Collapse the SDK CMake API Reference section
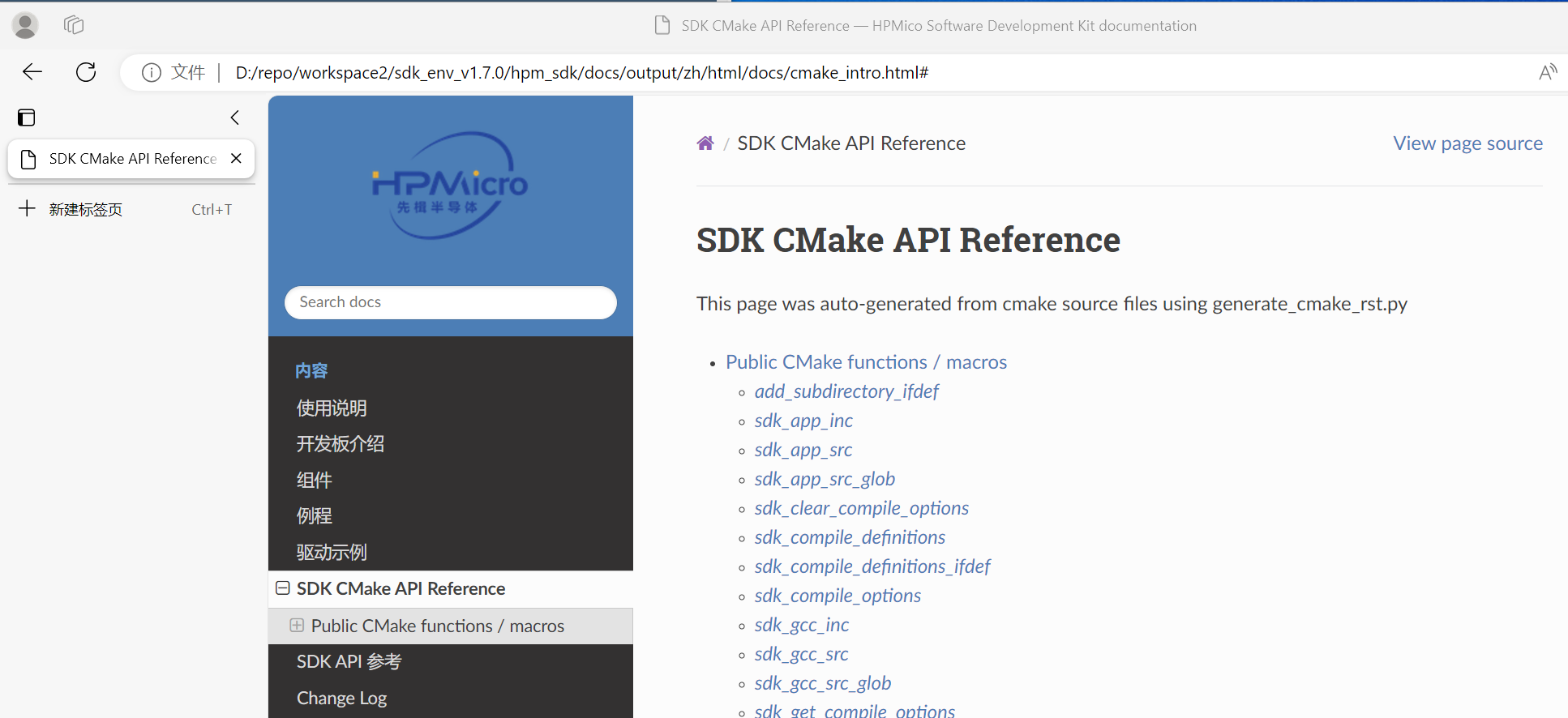This screenshot has height=718, width=1568. [x=283, y=588]
